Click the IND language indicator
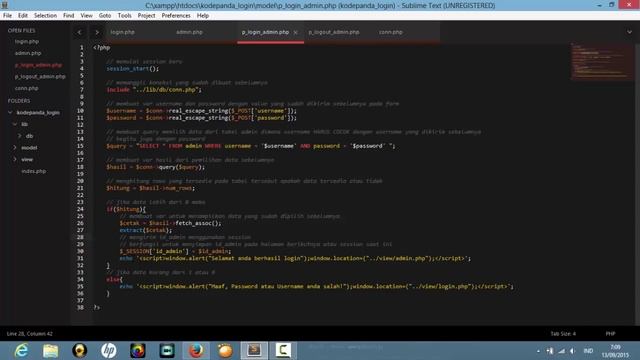 [x=588, y=351]
